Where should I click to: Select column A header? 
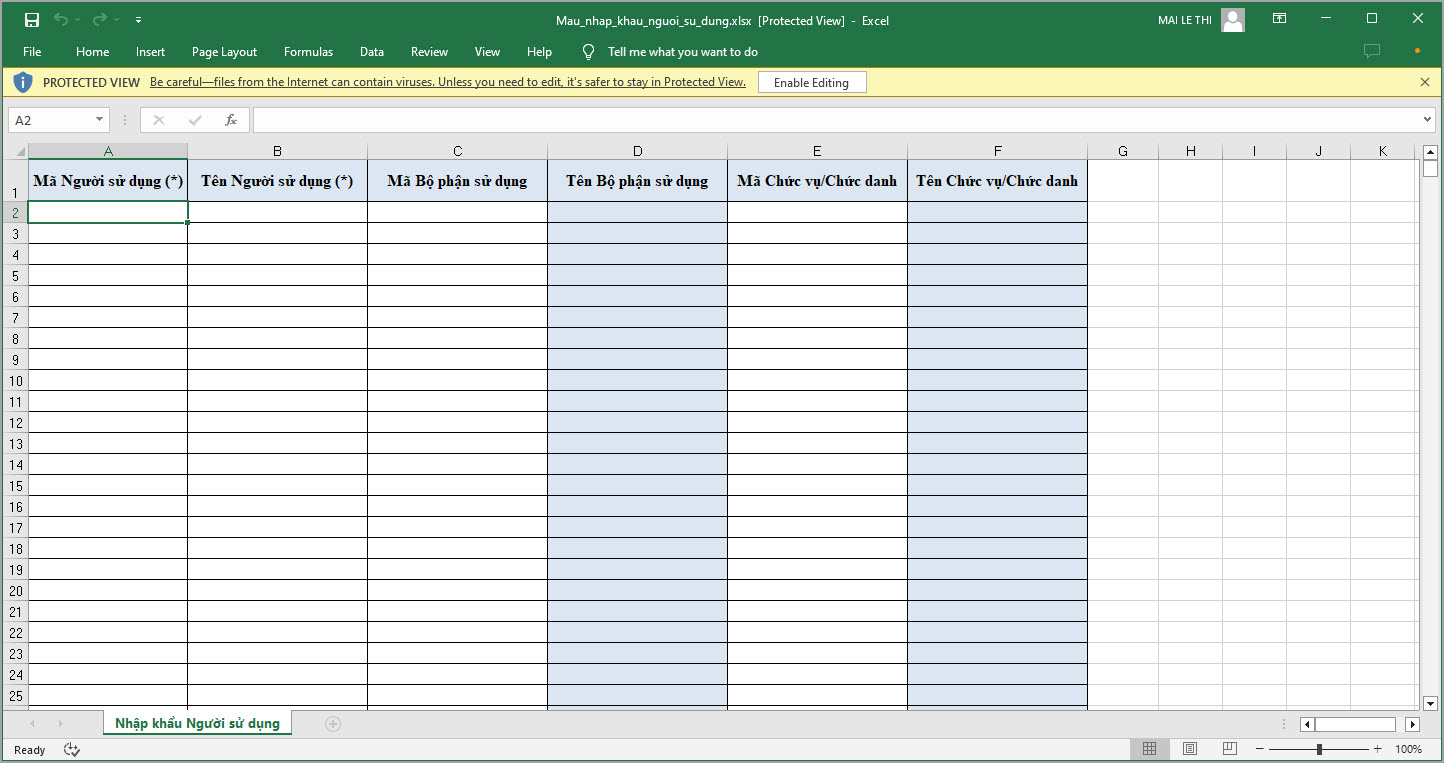(108, 151)
